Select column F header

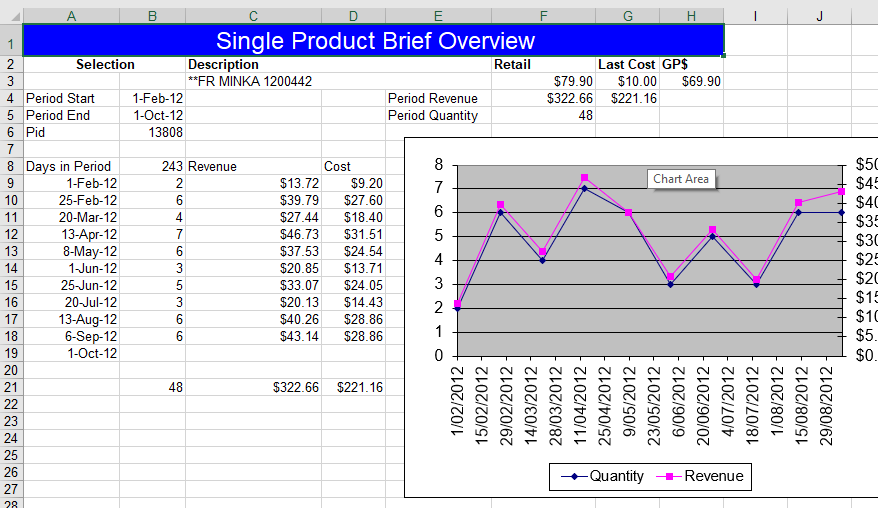pos(543,16)
